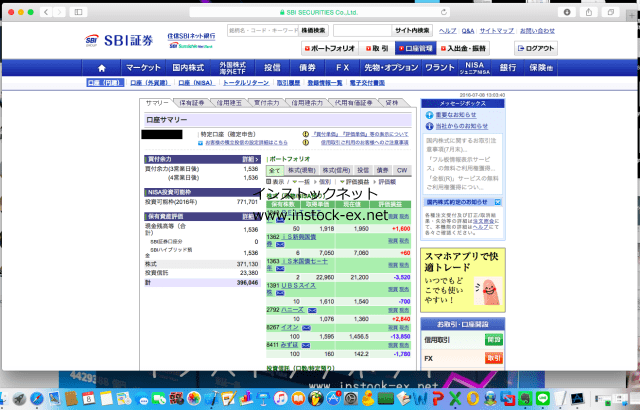Viewport: 640px width, 410px height.
Task: Open Photos from the Dock
Action: [194, 399]
